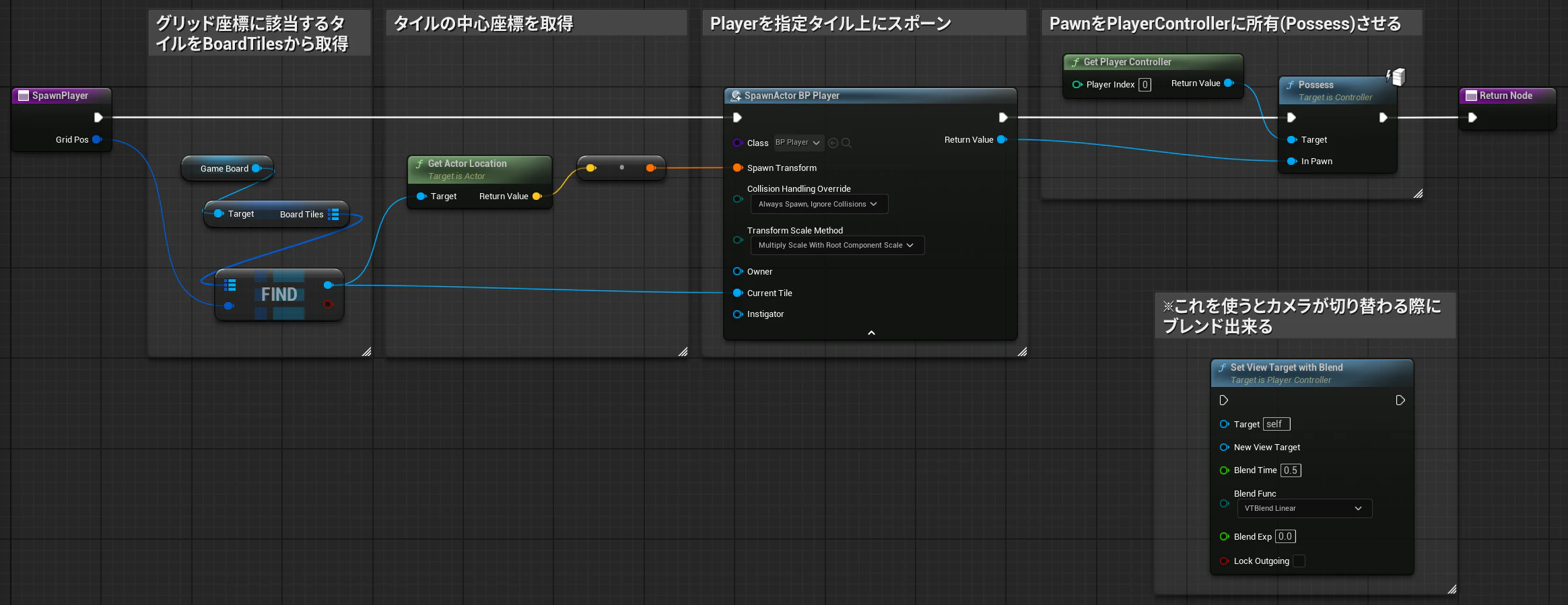Click FIND node red boolean output pin
This screenshot has height=605, width=1568.
click(x=328, y=304)
